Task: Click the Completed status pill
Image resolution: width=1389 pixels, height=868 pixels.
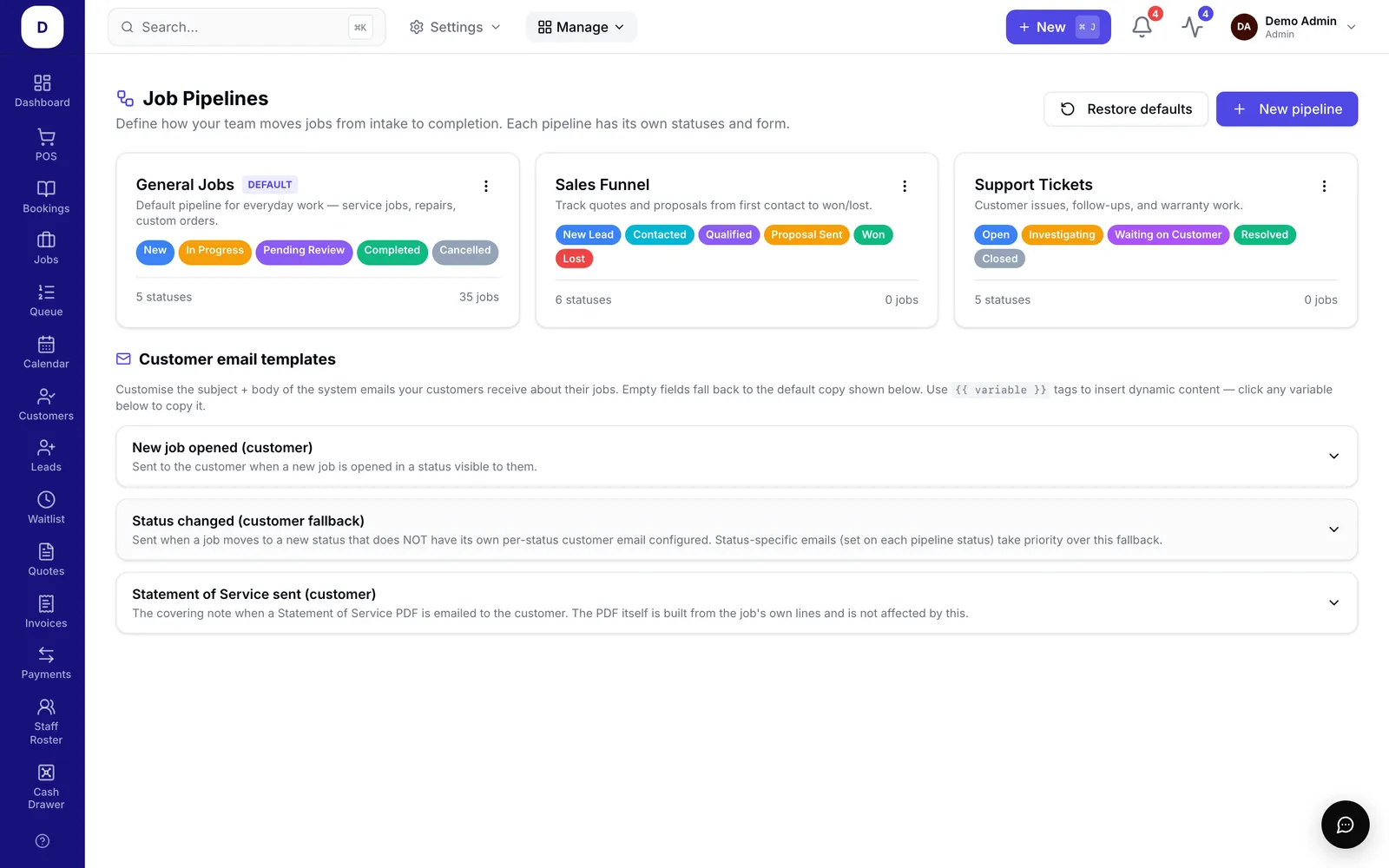Action: [x=392, y=251]
